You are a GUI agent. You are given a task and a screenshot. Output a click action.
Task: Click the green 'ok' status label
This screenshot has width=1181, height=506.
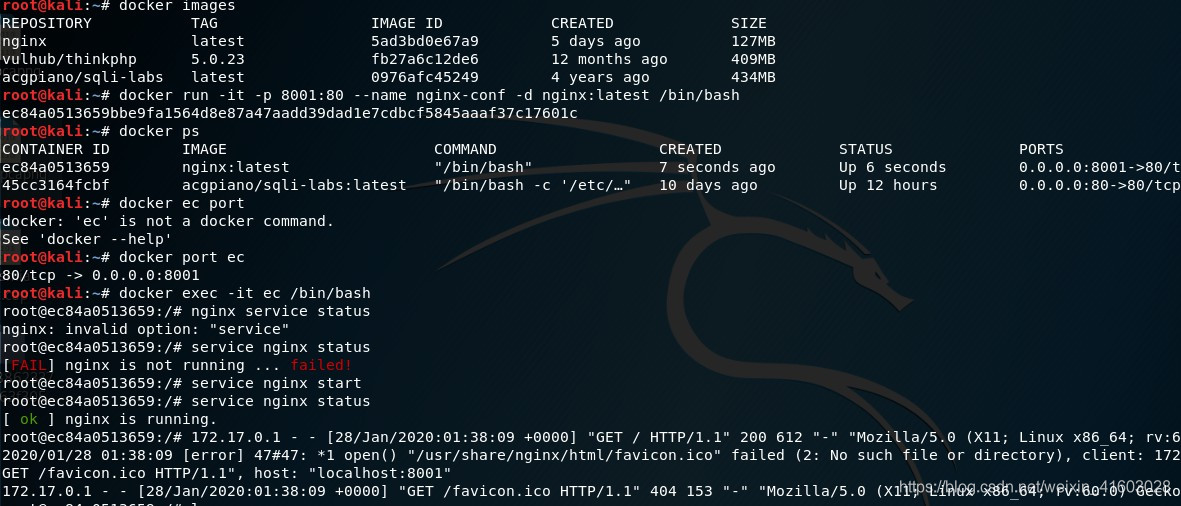29,420
